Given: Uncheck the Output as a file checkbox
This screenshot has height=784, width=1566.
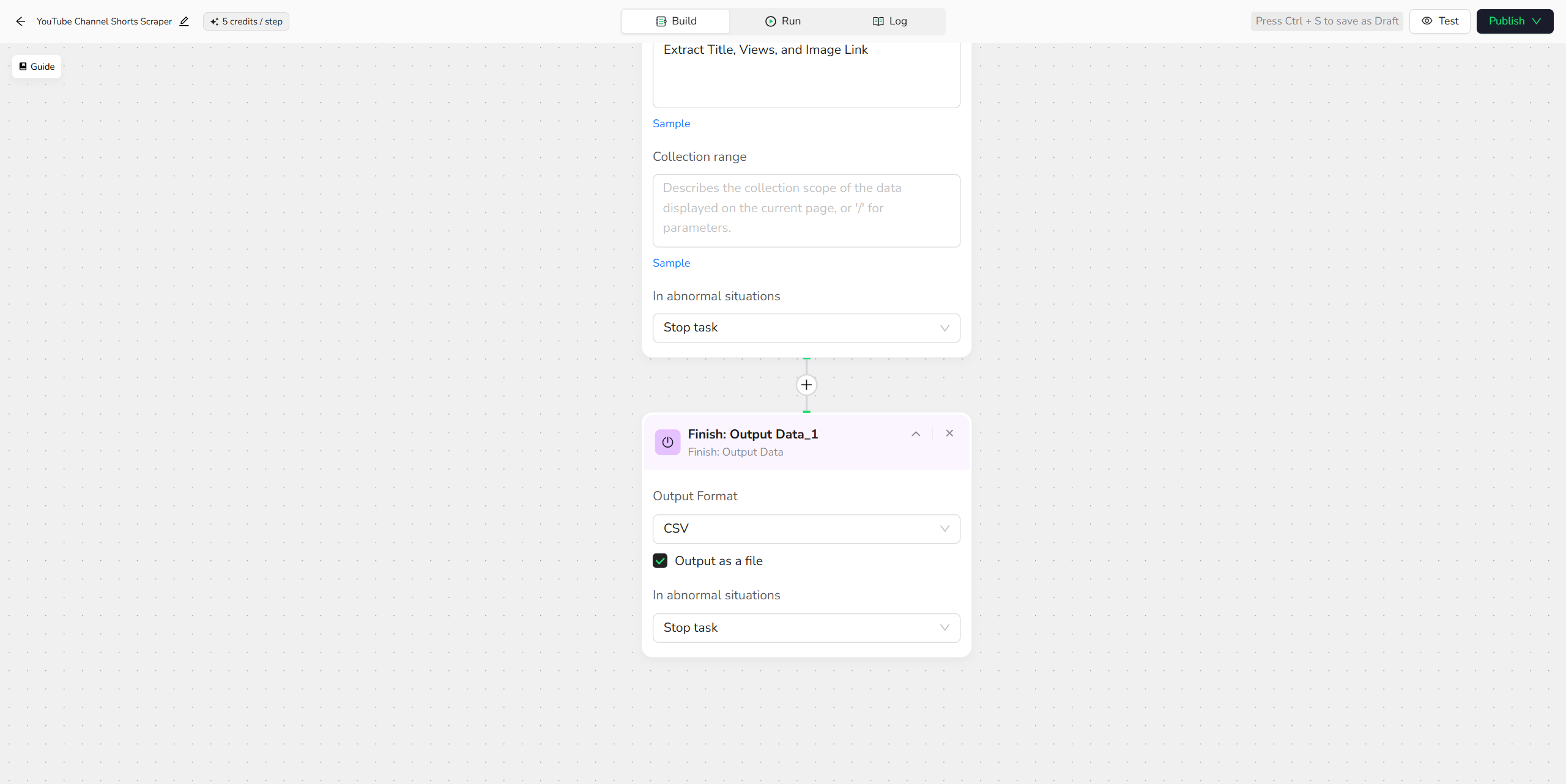Looking at the screenshot, I should tap(660, 561).
